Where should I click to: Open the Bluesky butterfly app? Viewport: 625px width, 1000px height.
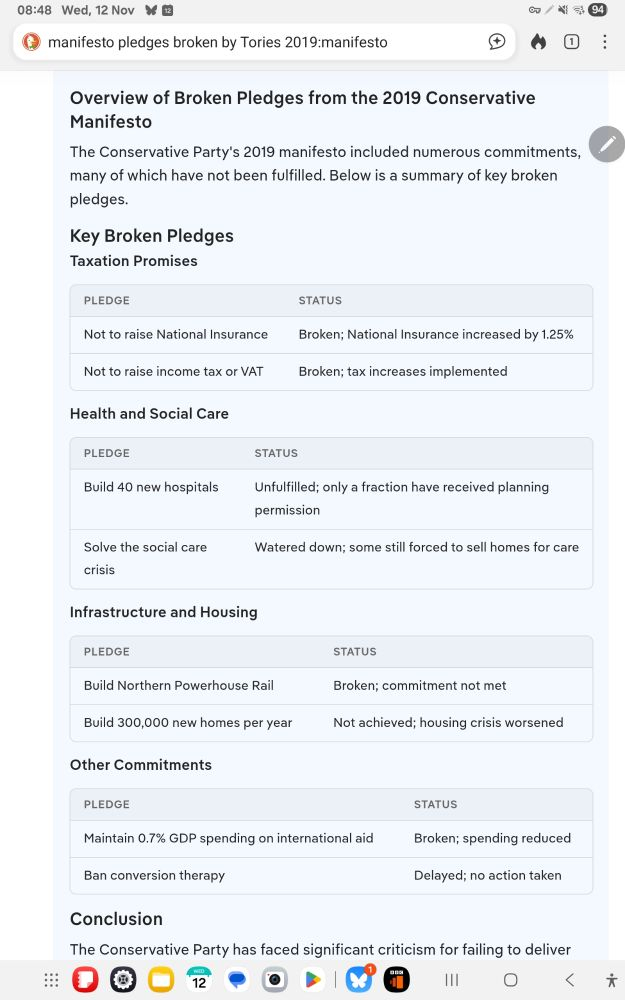click(359, 980)
